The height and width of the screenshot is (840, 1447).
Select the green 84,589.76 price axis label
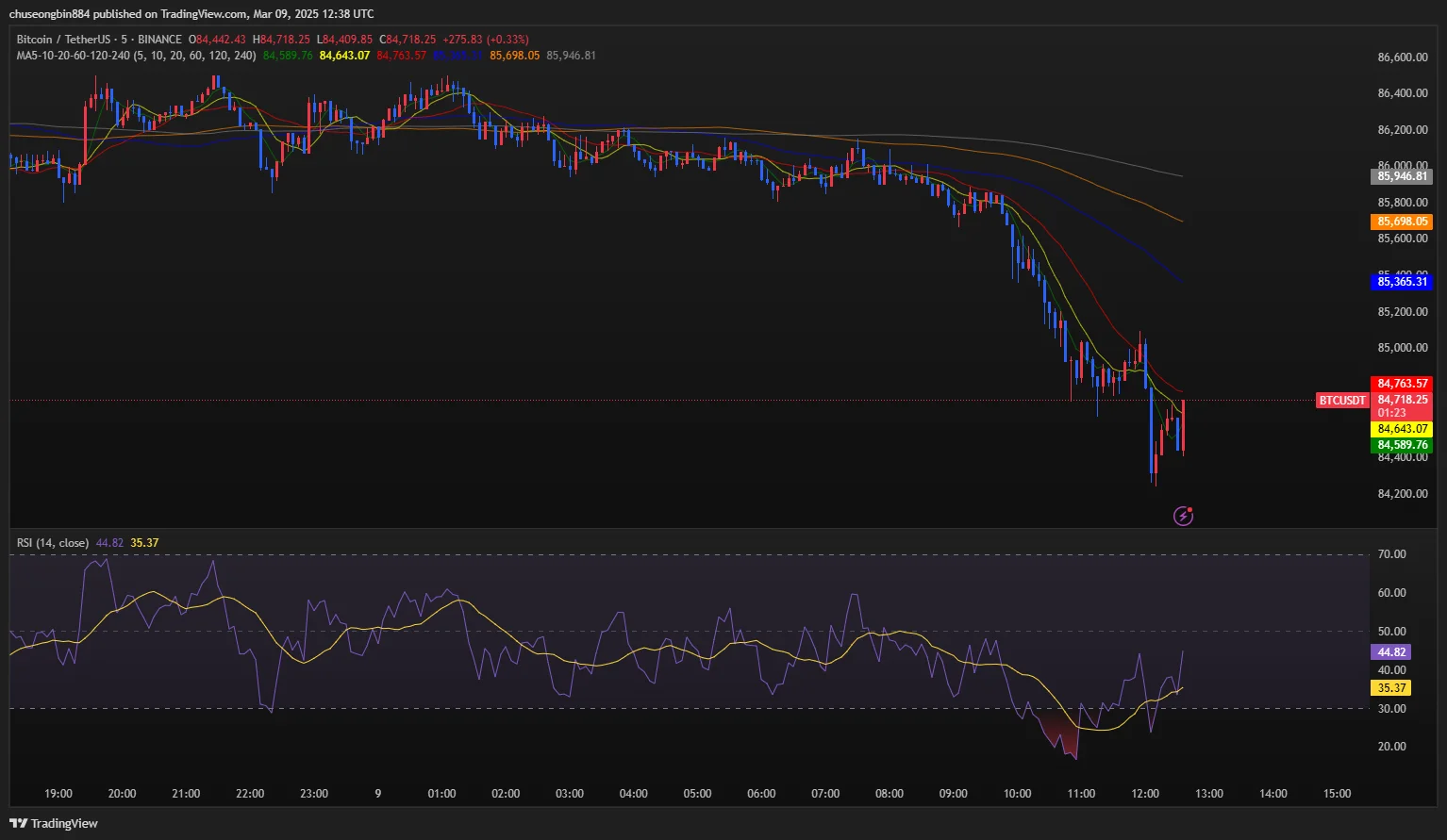point(1401,445)
